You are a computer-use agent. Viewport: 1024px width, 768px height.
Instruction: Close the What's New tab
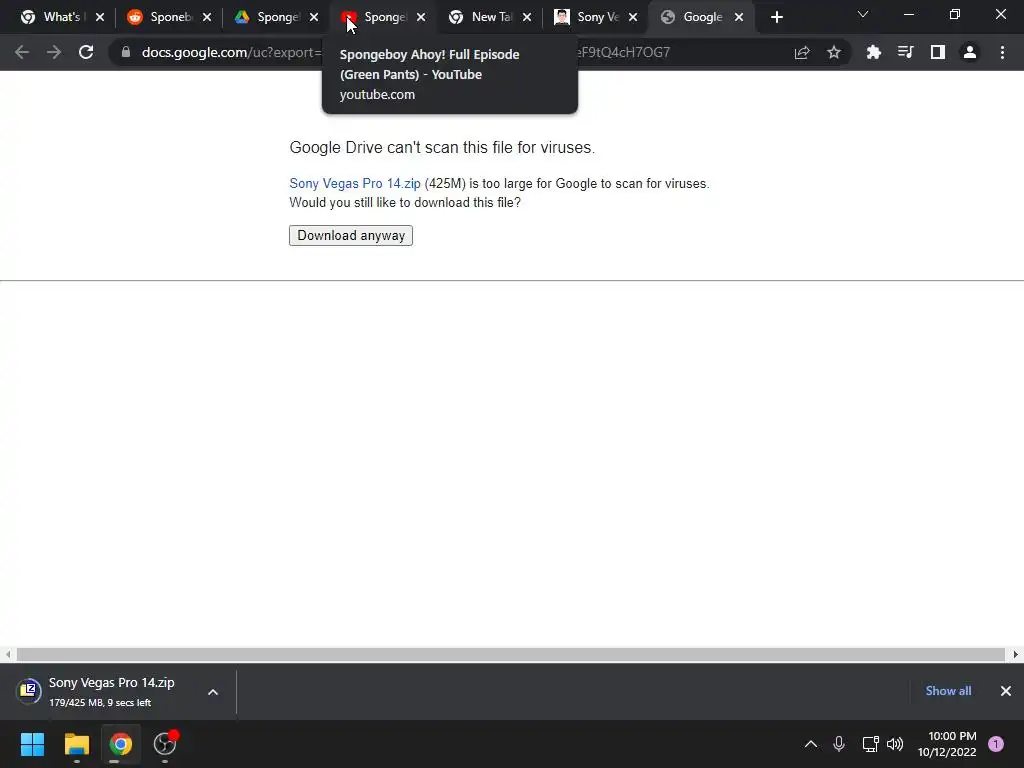point(100,18)
